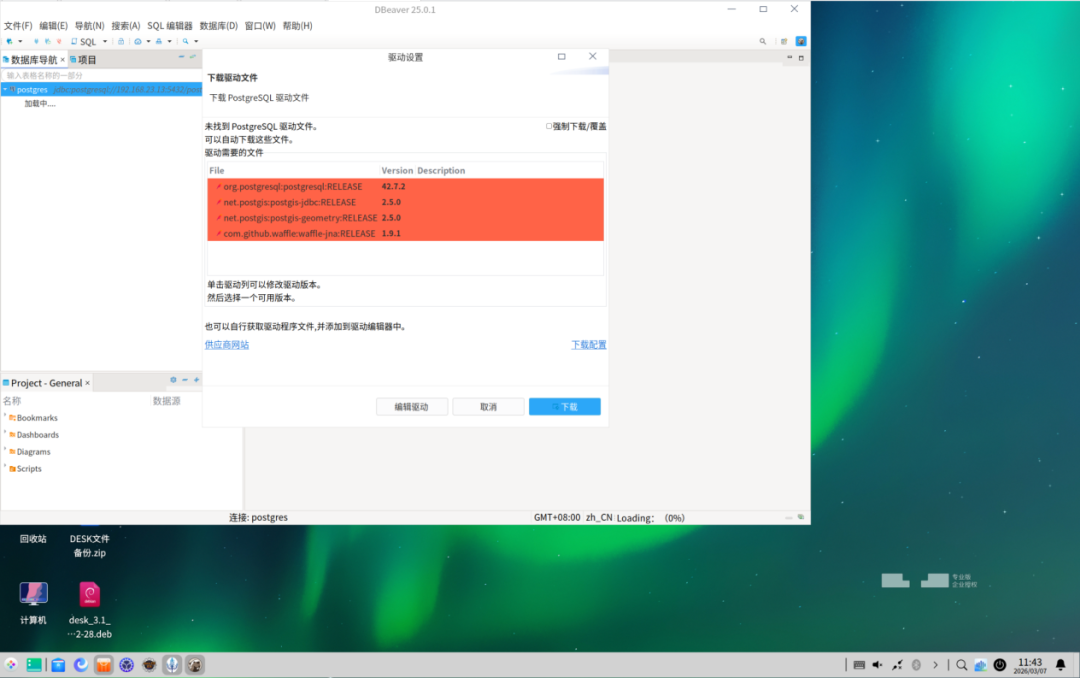
Task: Click the volume icon in system tray
Action: coord(878,665)
